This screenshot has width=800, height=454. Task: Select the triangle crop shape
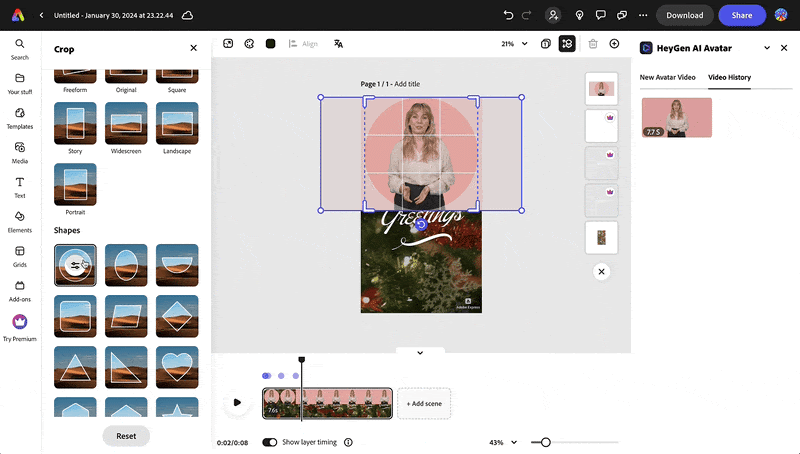click(75, 367)
